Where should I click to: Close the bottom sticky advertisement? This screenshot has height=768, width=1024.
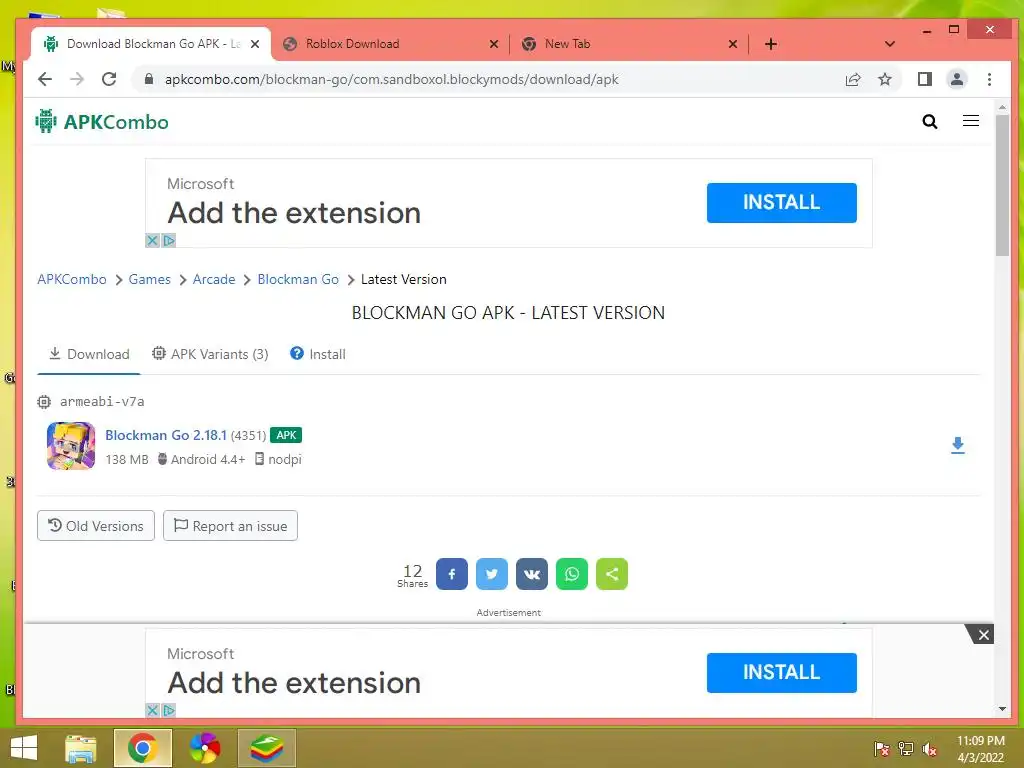(983, 635)
